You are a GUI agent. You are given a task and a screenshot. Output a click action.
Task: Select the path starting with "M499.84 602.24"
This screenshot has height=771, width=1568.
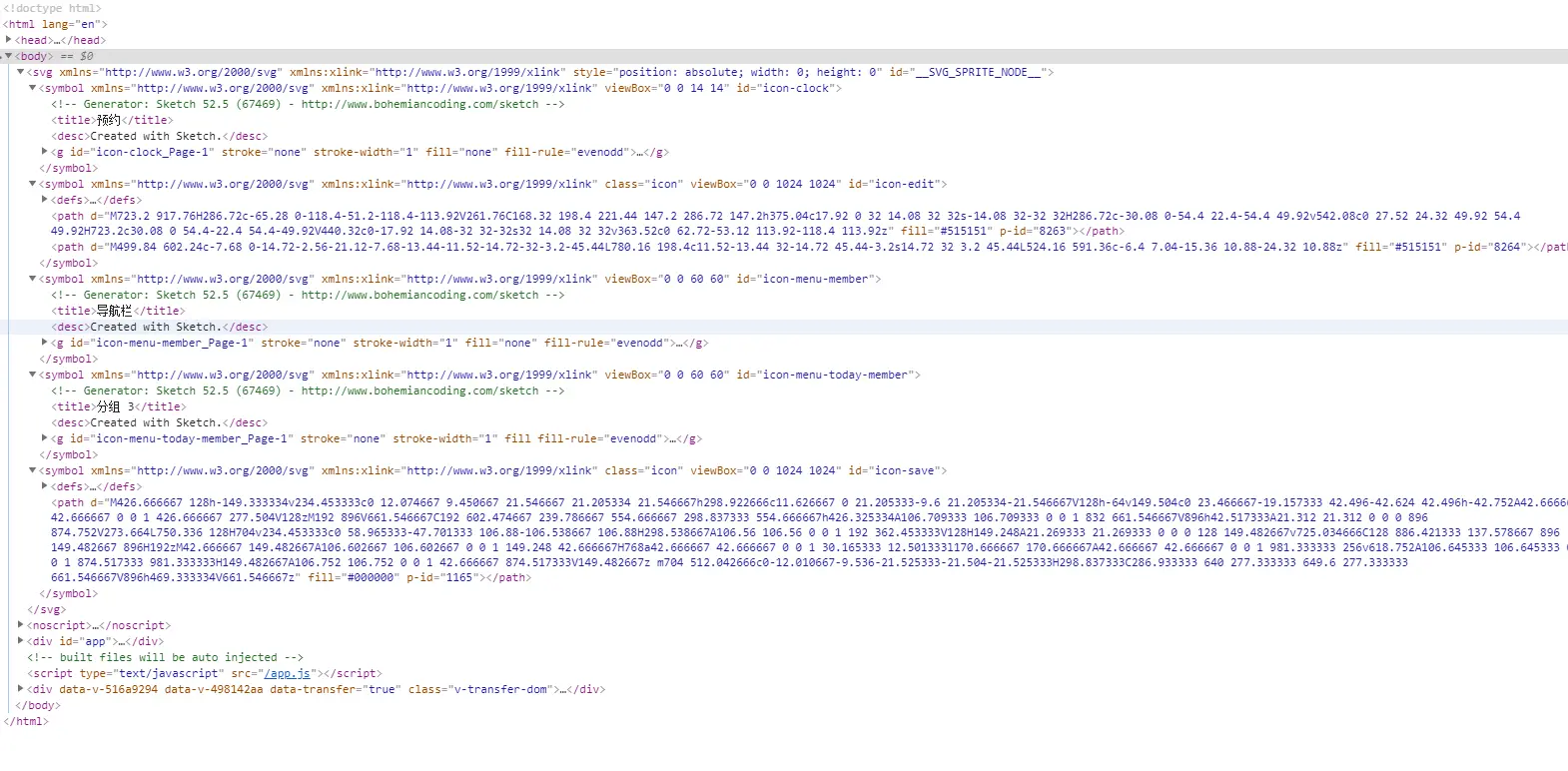point(810,247)
